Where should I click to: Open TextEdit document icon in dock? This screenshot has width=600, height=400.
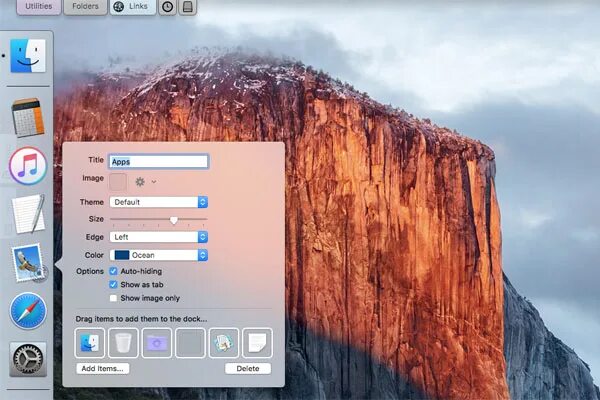pyautogui.click(x=29, y=214)
